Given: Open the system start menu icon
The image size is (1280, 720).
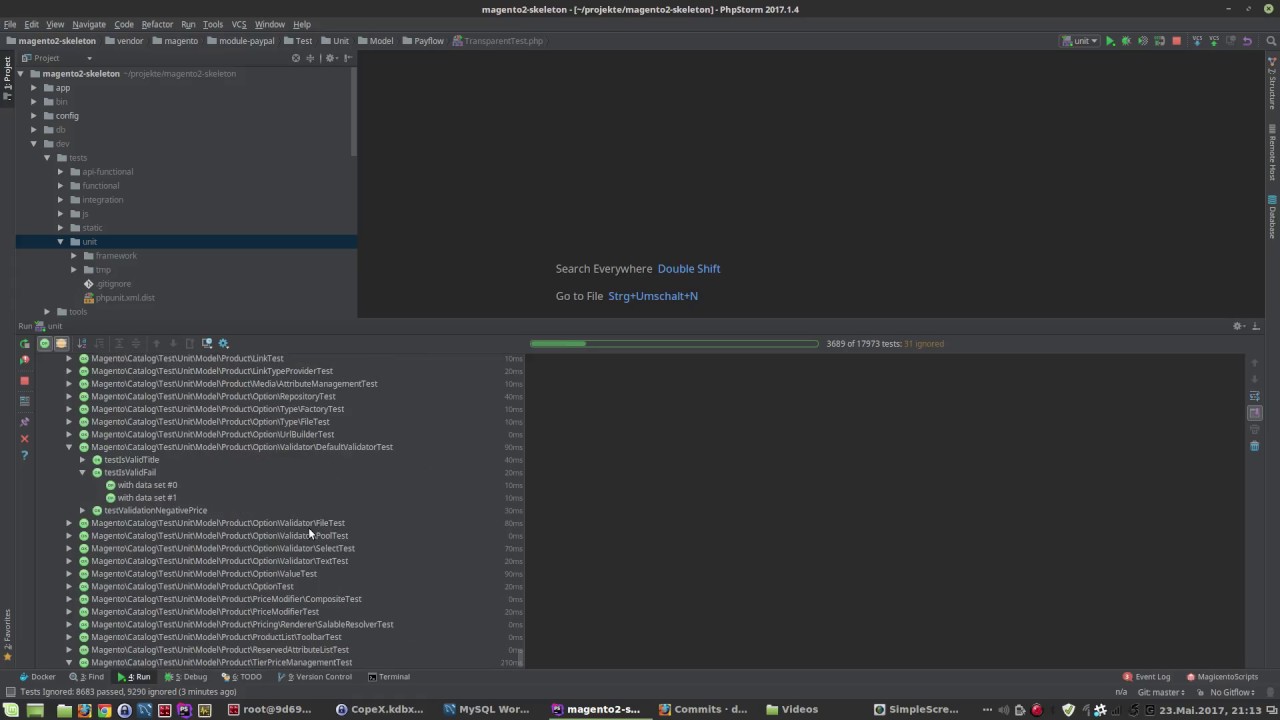Looking at the screenshot, I should coord(11,710).
